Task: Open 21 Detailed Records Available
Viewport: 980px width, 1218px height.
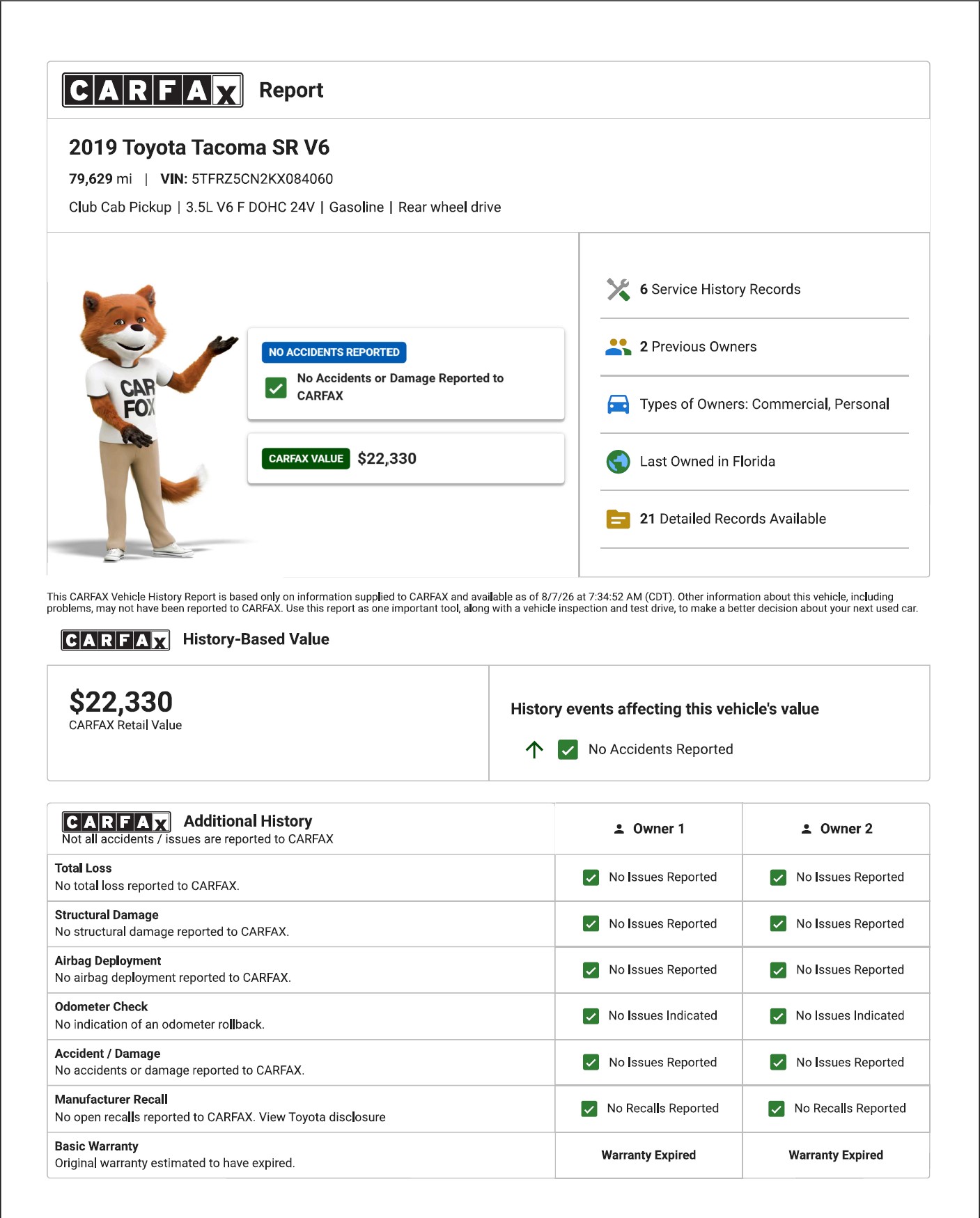Action: click(733, 519)
